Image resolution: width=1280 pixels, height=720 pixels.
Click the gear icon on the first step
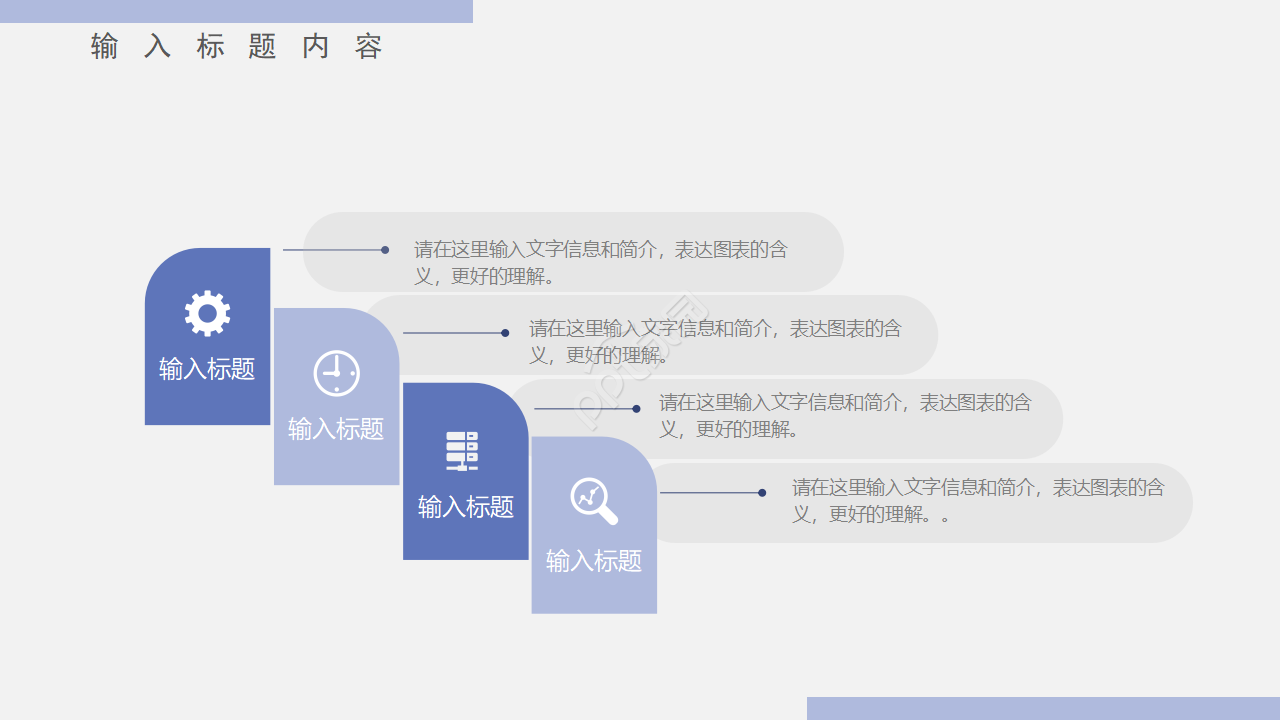pos(207,311)
